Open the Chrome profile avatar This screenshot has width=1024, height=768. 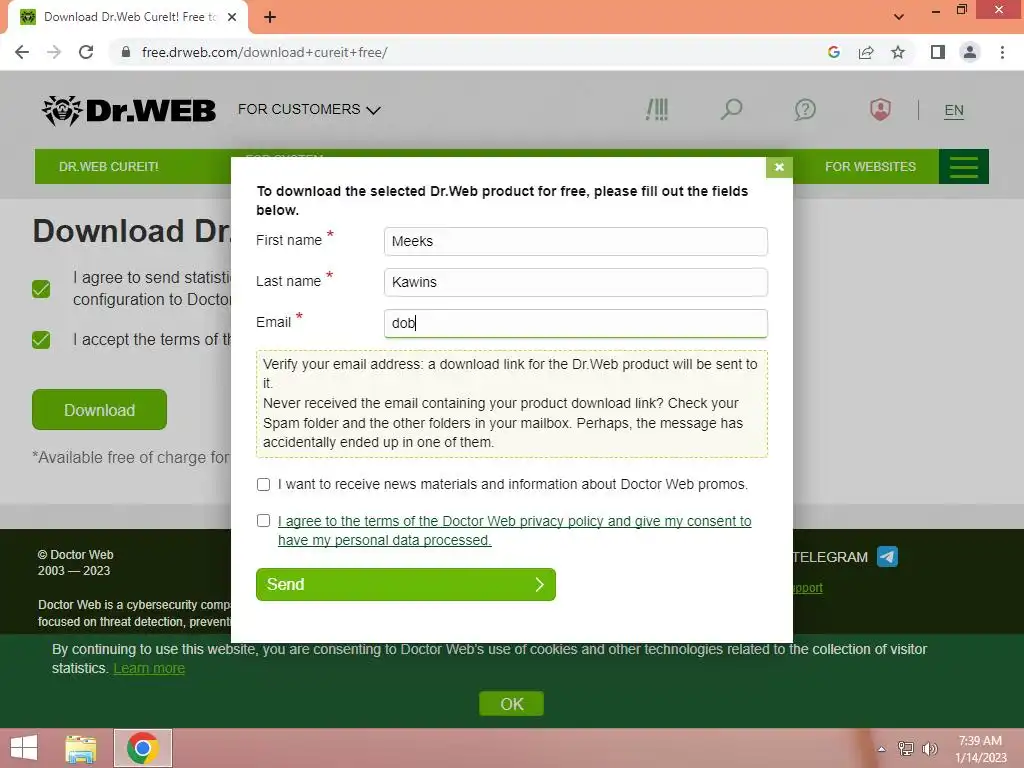(970, 52)
